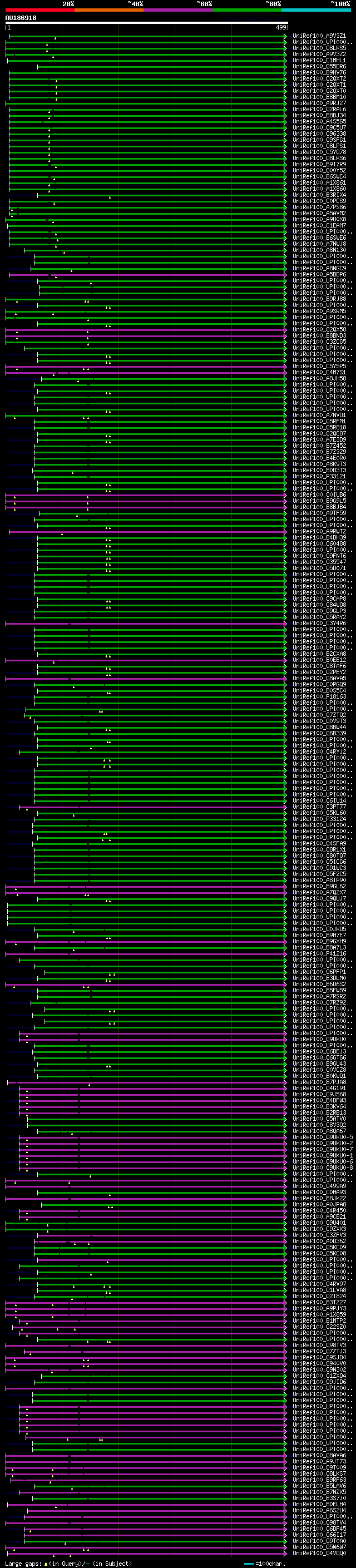Select the UniRef100_A5AVM2 label
Screen dimensions: 356x1568
(x=319, y=214)
